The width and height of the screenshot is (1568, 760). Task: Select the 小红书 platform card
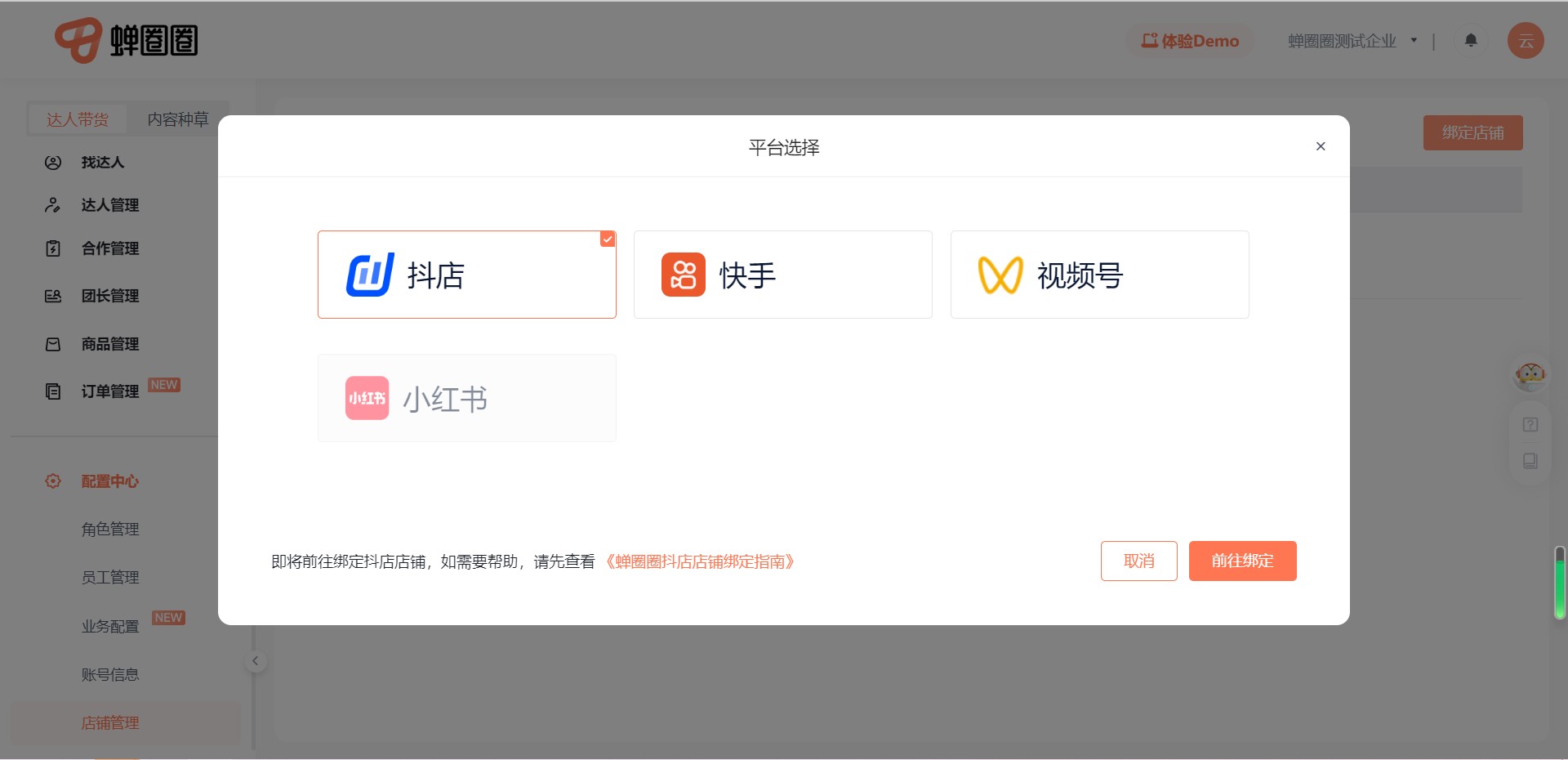pos(466,398)
